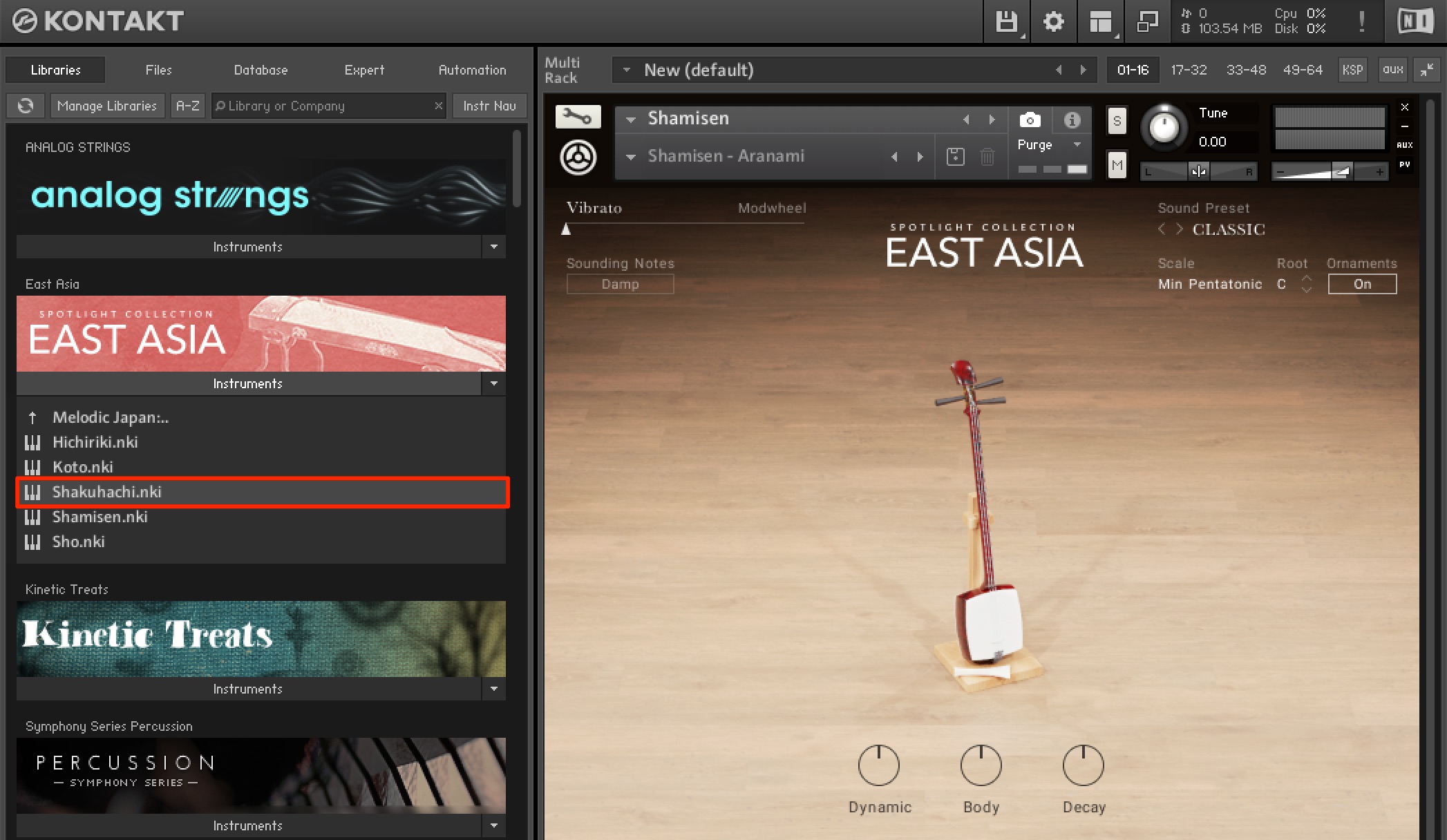This screenshot has height=840, width=1447.
Task: Delete snapshot with trash icon
Action: (987, 157)
